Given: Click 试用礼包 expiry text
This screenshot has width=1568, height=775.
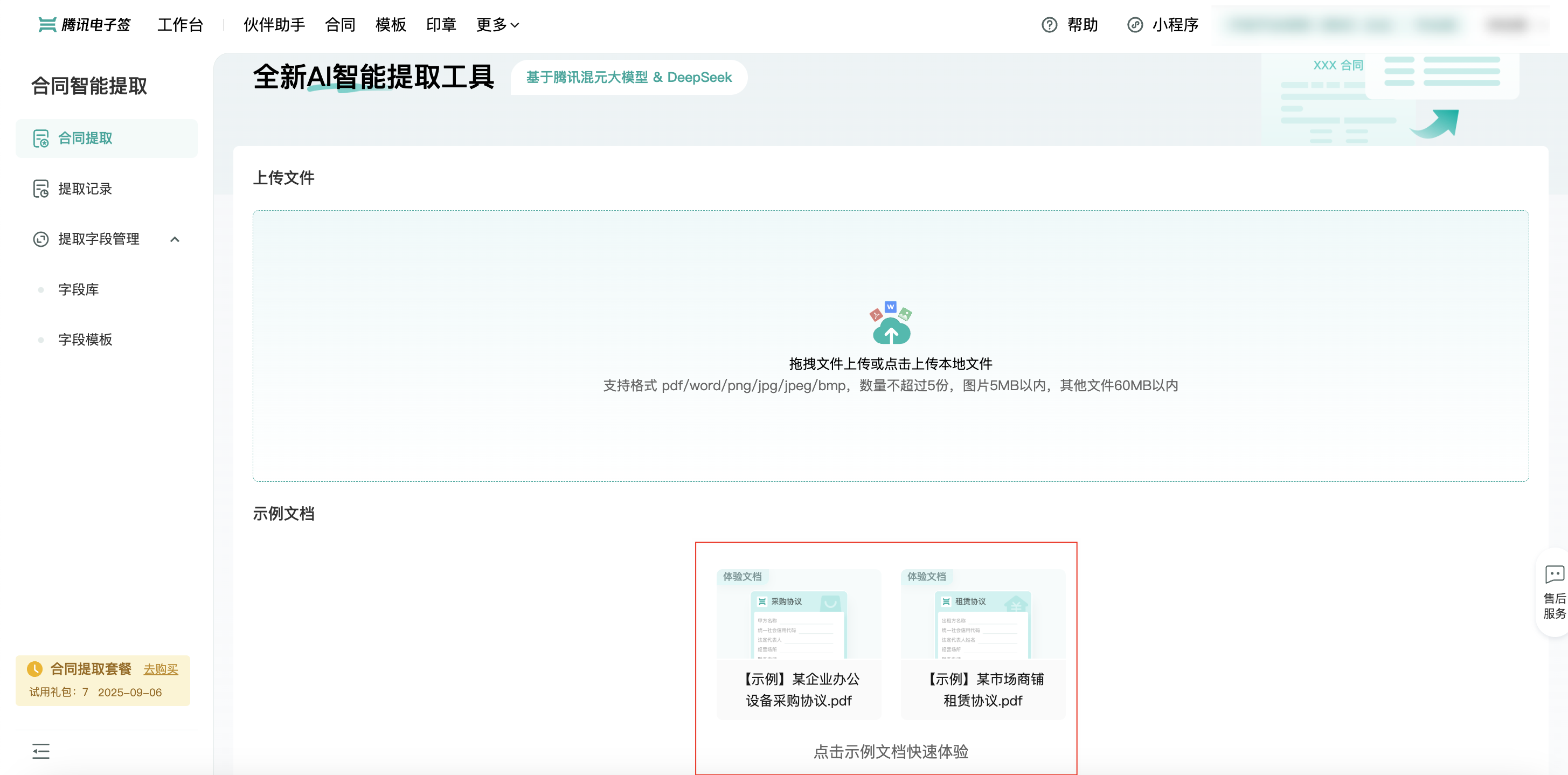Looking at the screenshot, I should pyautogui.click(x=95, y=693).
